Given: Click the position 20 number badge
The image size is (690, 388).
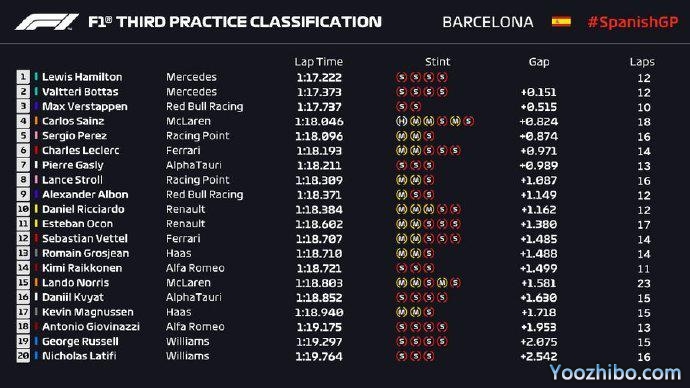Looking at the screenshot, I should point(23,355).
